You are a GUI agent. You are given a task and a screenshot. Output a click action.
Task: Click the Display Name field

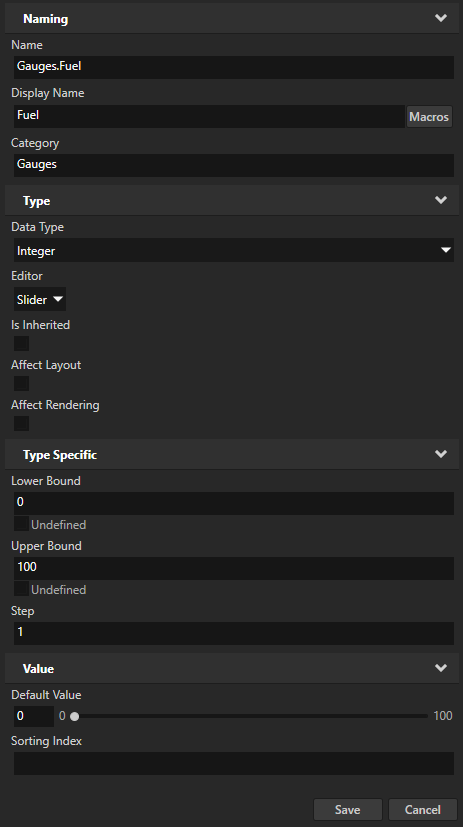pyautogui.click(x=209, y=116)
